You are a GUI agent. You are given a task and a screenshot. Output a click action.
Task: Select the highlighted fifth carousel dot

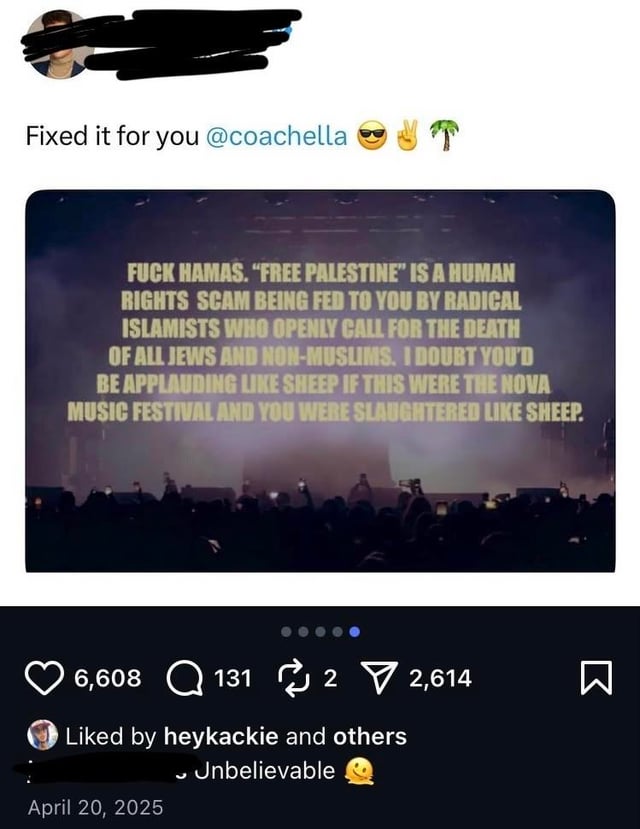point(354,632)
